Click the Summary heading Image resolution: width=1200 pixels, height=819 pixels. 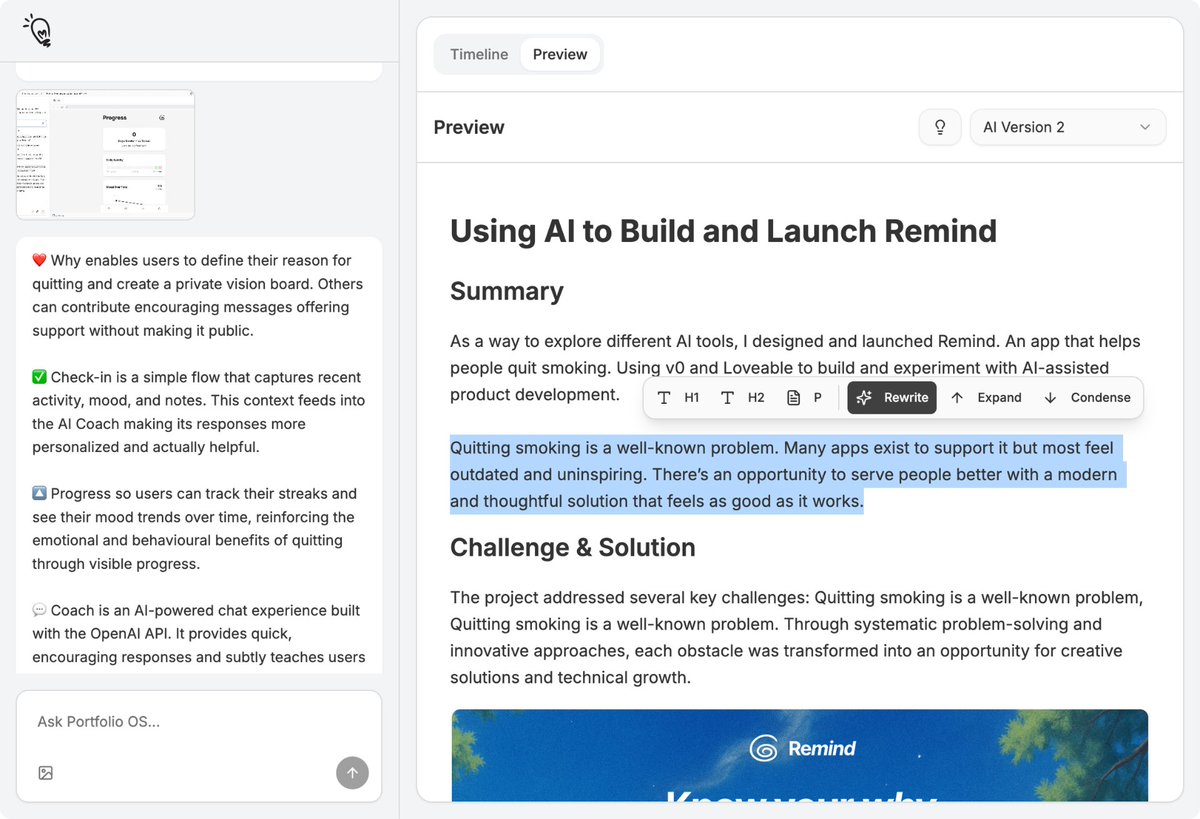click(507, 291)
